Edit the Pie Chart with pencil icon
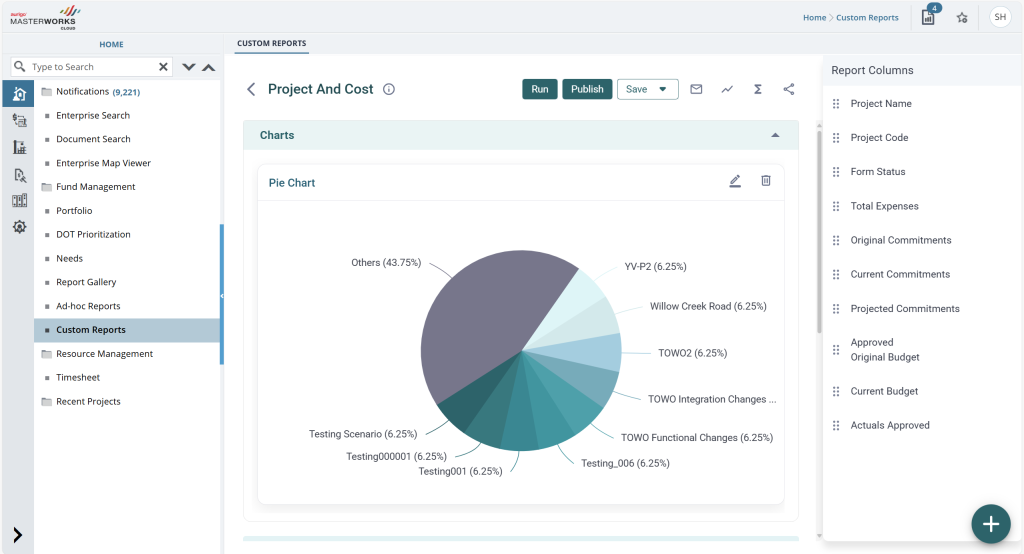 point(735,181)
